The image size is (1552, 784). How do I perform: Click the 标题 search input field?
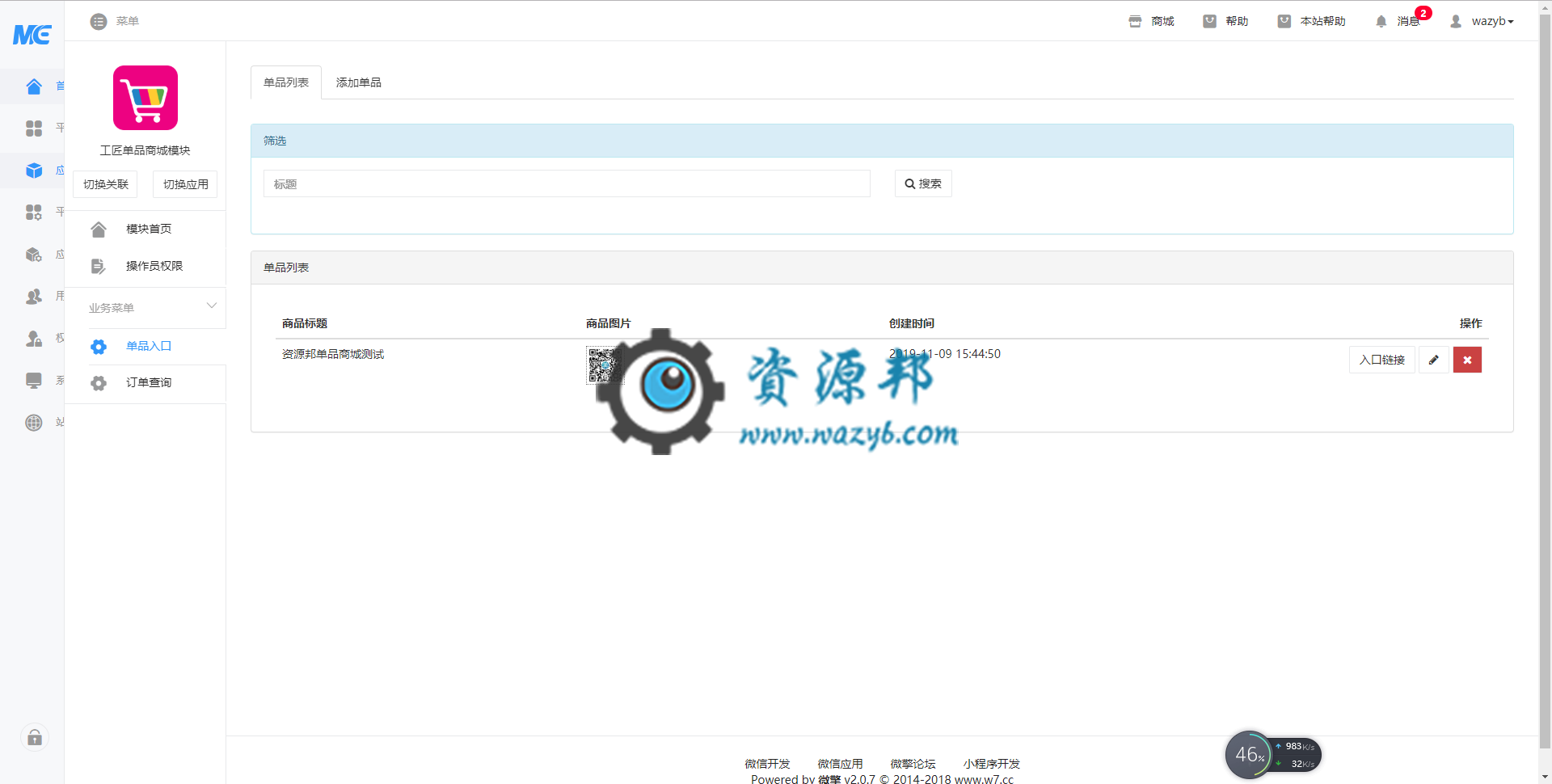[x=567, y=184]
